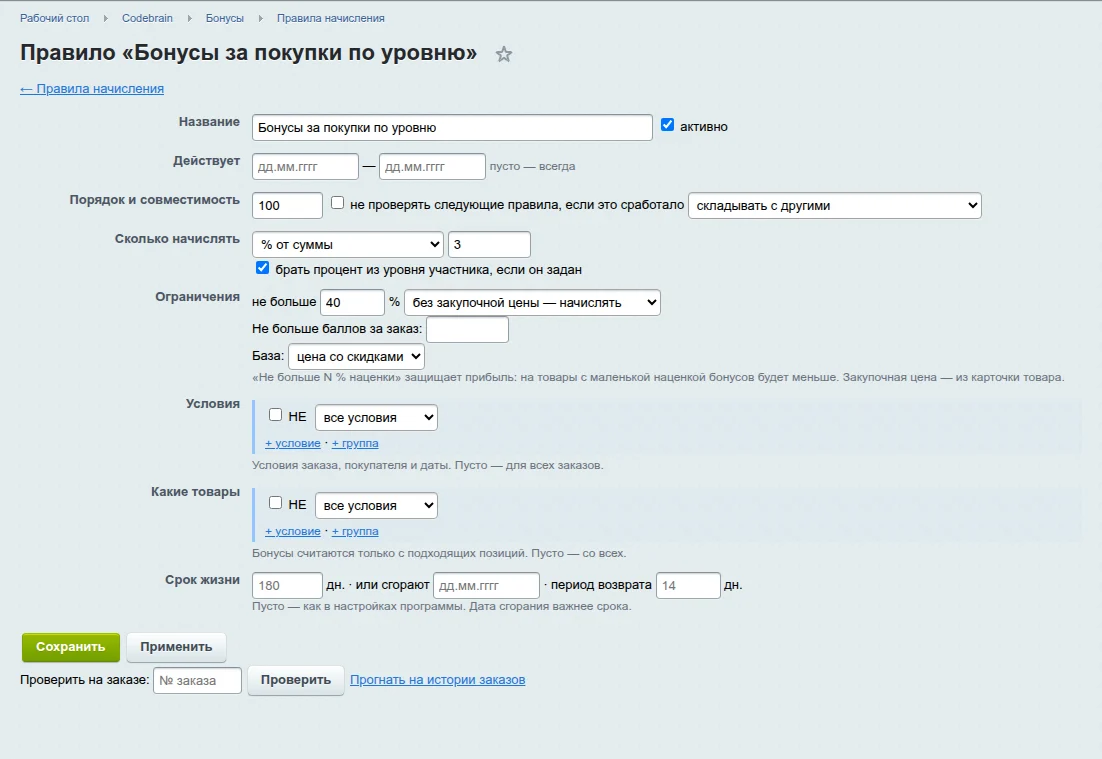The height and width of the screenshot is (759, 1102).
Task: Focus the «№ заказа» input field
Action: (x=197, y=680)
